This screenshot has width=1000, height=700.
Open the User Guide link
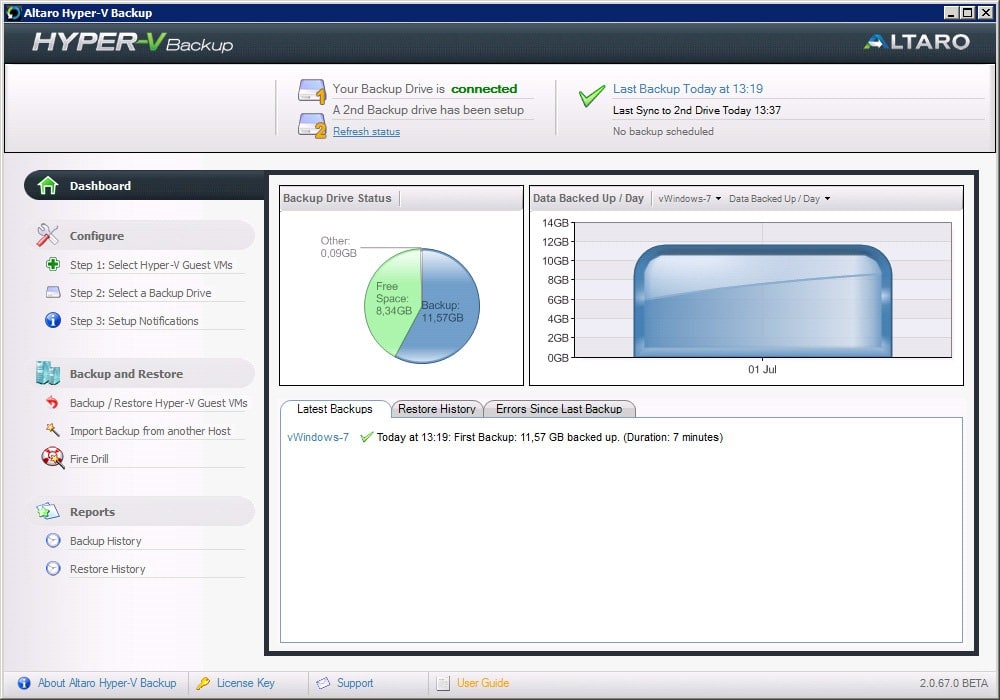pos(483,683)
